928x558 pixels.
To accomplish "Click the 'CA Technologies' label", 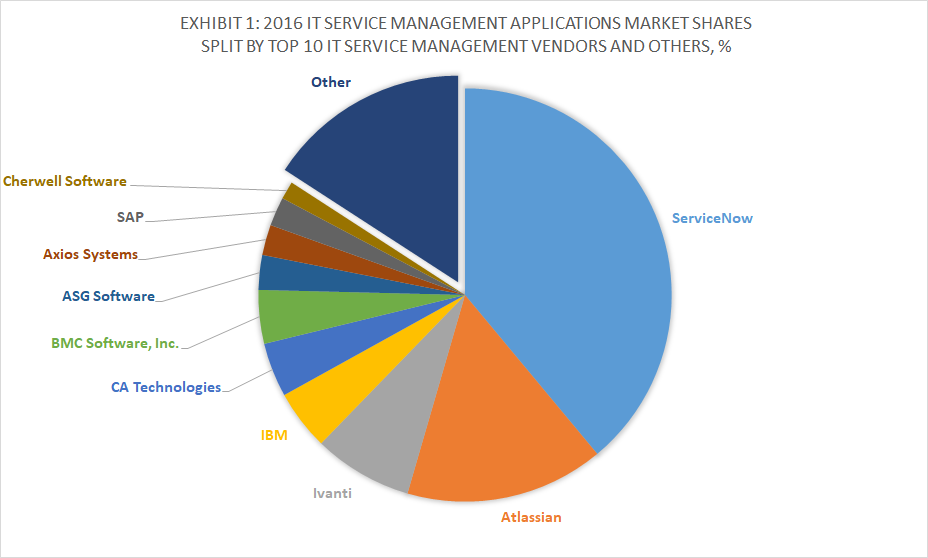I will (166, 387).
